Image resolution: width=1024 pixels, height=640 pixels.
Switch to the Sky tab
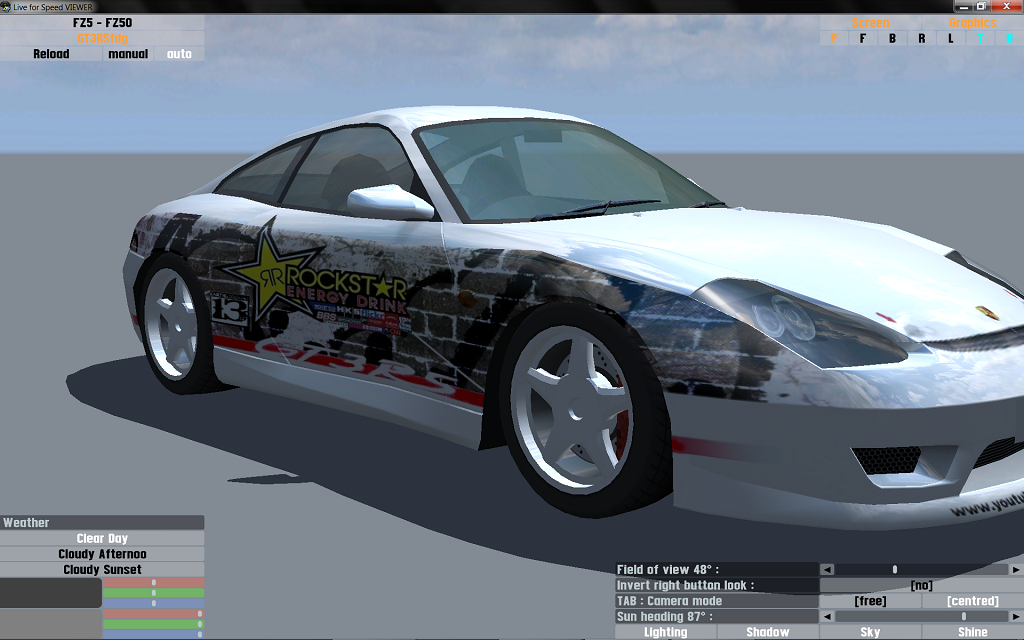(870, 632)
